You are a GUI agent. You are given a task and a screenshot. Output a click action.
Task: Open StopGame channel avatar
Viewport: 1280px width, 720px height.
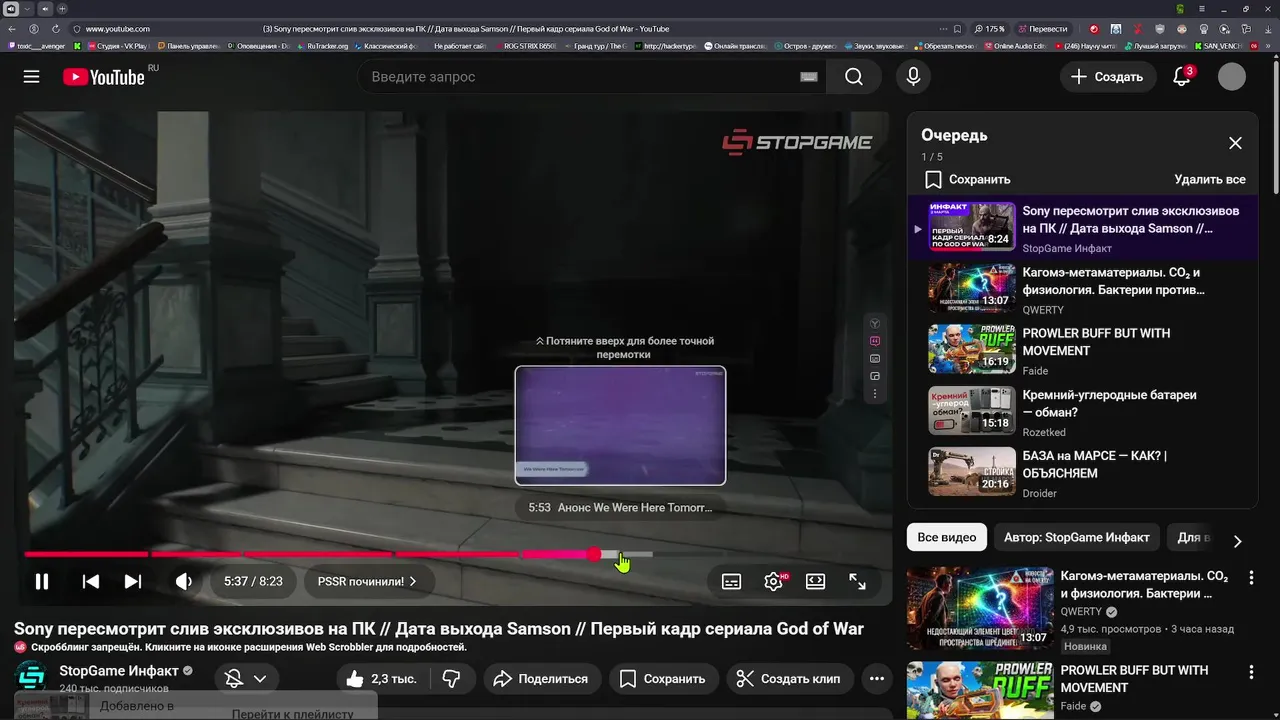click(x=31, y=677)
